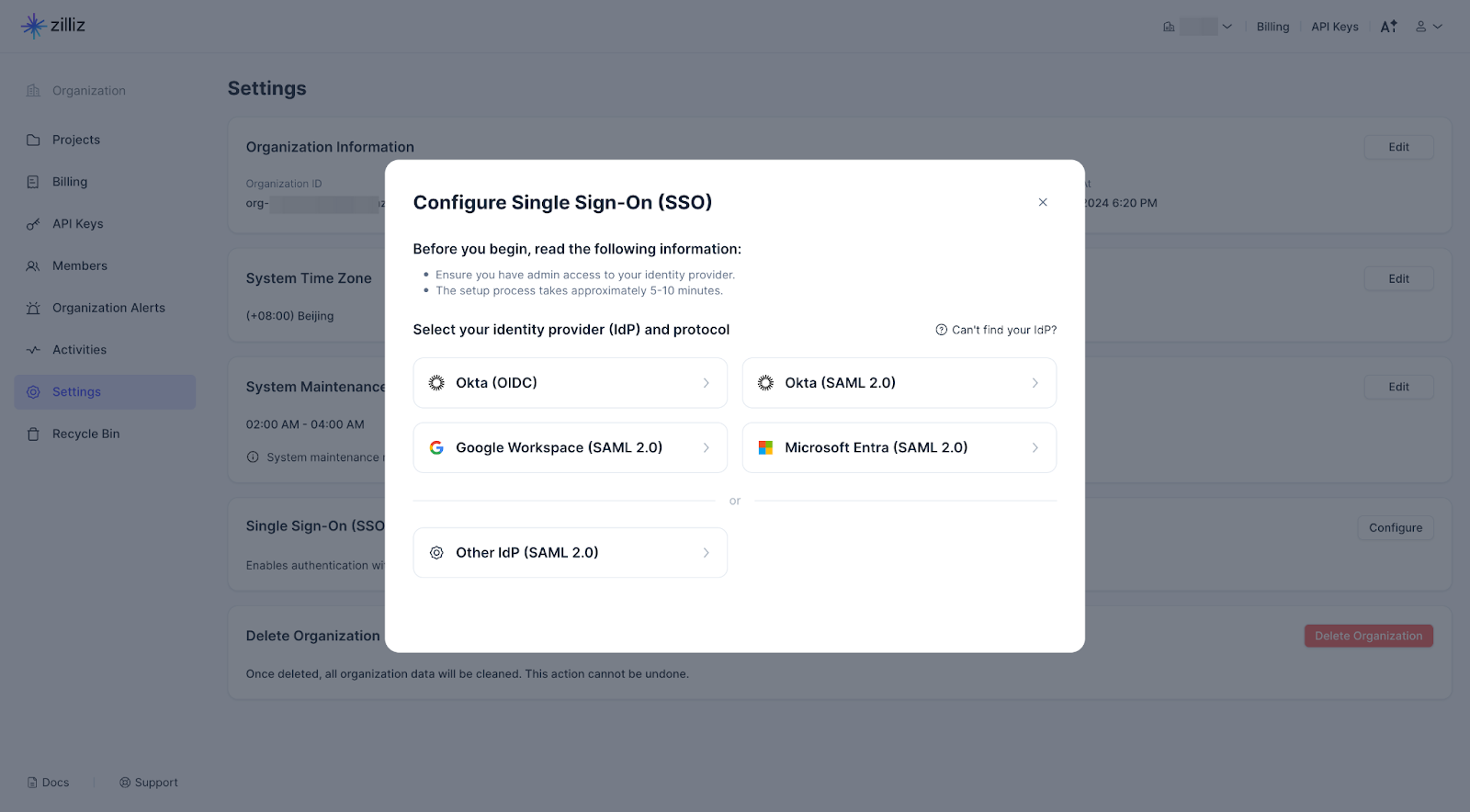1470x812 pixels.
Task: Click the Recycle Bin trash icon
Action: [33, 434]
